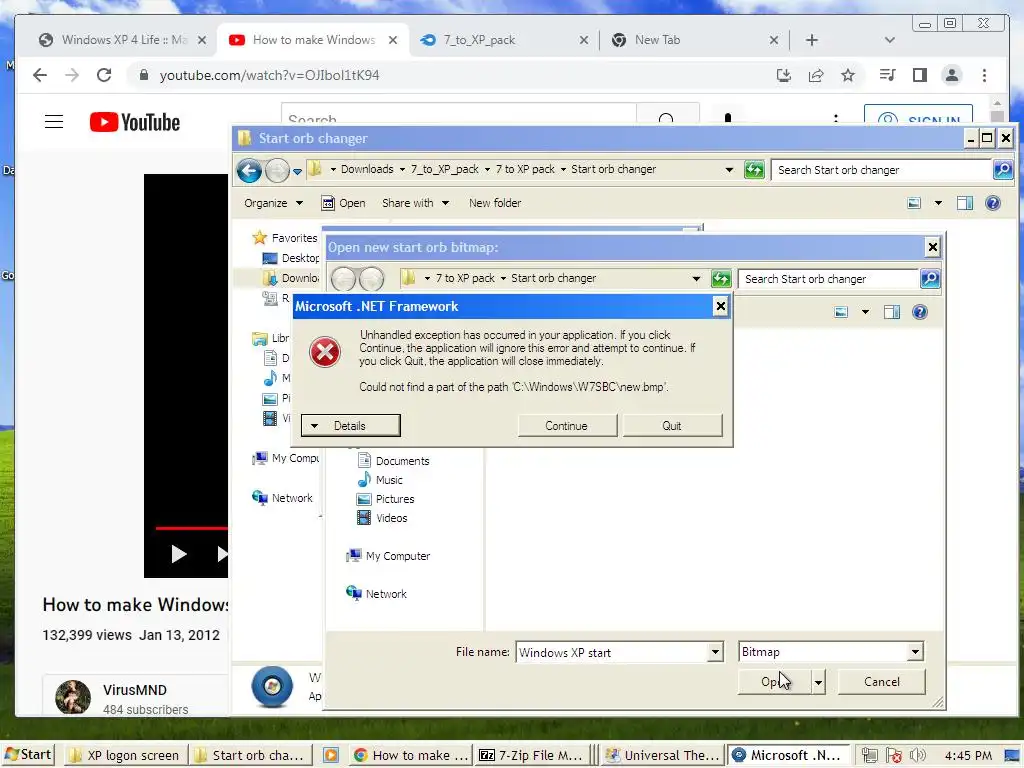Click explorer help icon in toolbar

(x=993, y=203)
